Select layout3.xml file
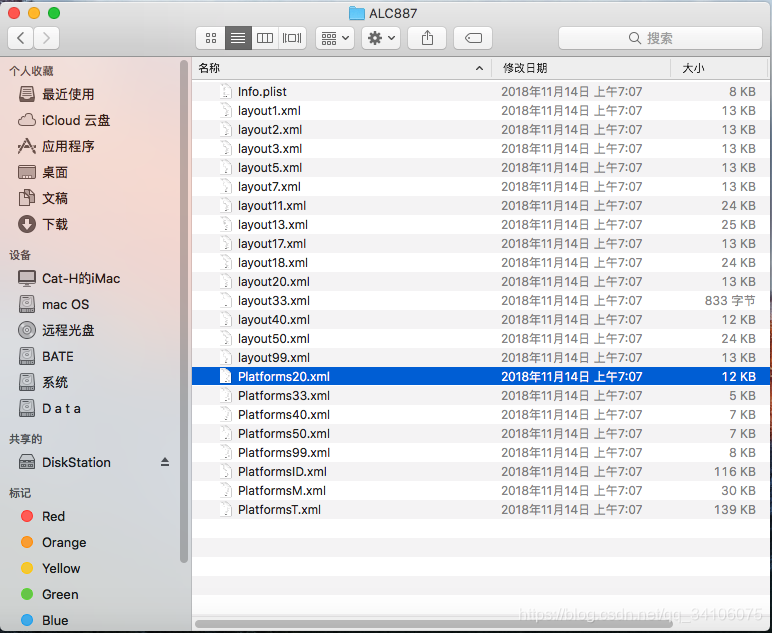Viewport: 772px width, 633px height. tap(480, 149)
